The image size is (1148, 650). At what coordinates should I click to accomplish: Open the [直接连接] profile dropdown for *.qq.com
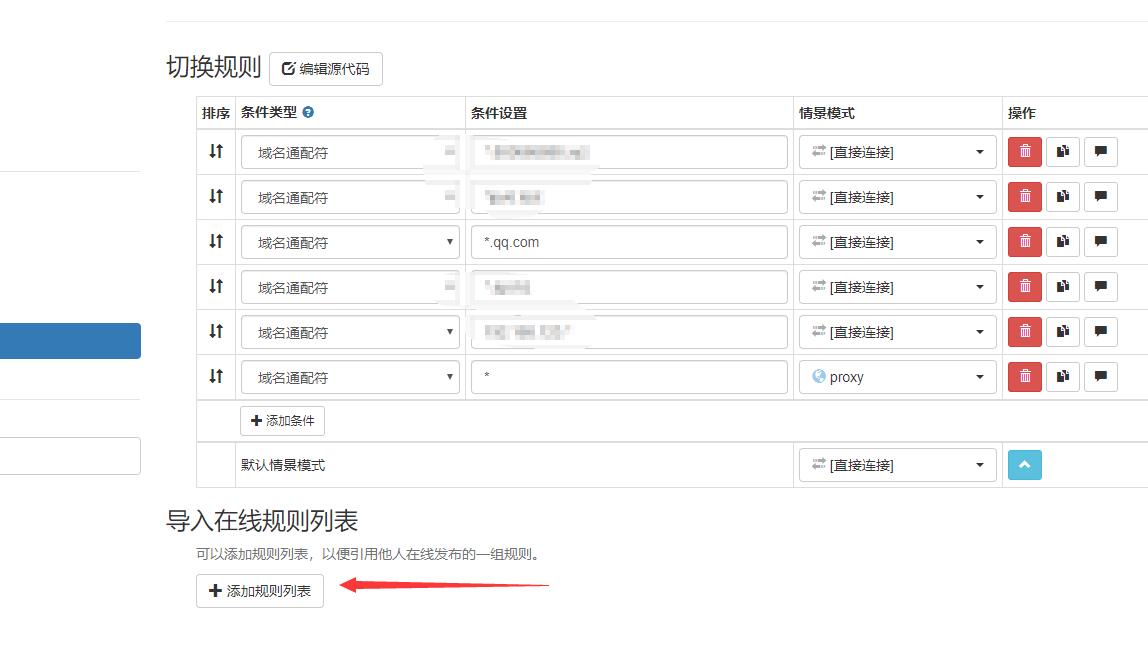click(897, 242)
